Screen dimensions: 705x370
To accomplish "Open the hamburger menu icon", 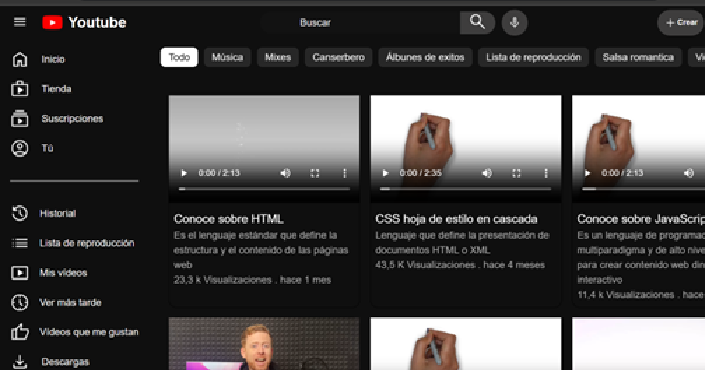I will [x=19, y=22].
